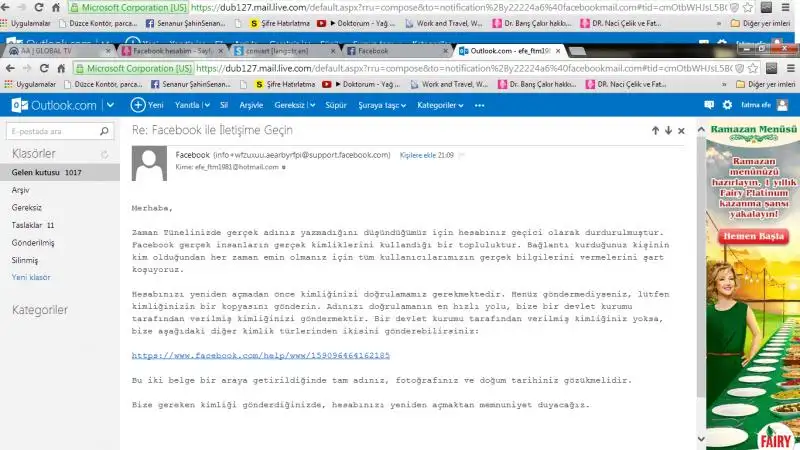Refresh folders with the Klasörler reload icon
The height and width of the screenshot is (450, 800).
106,154
